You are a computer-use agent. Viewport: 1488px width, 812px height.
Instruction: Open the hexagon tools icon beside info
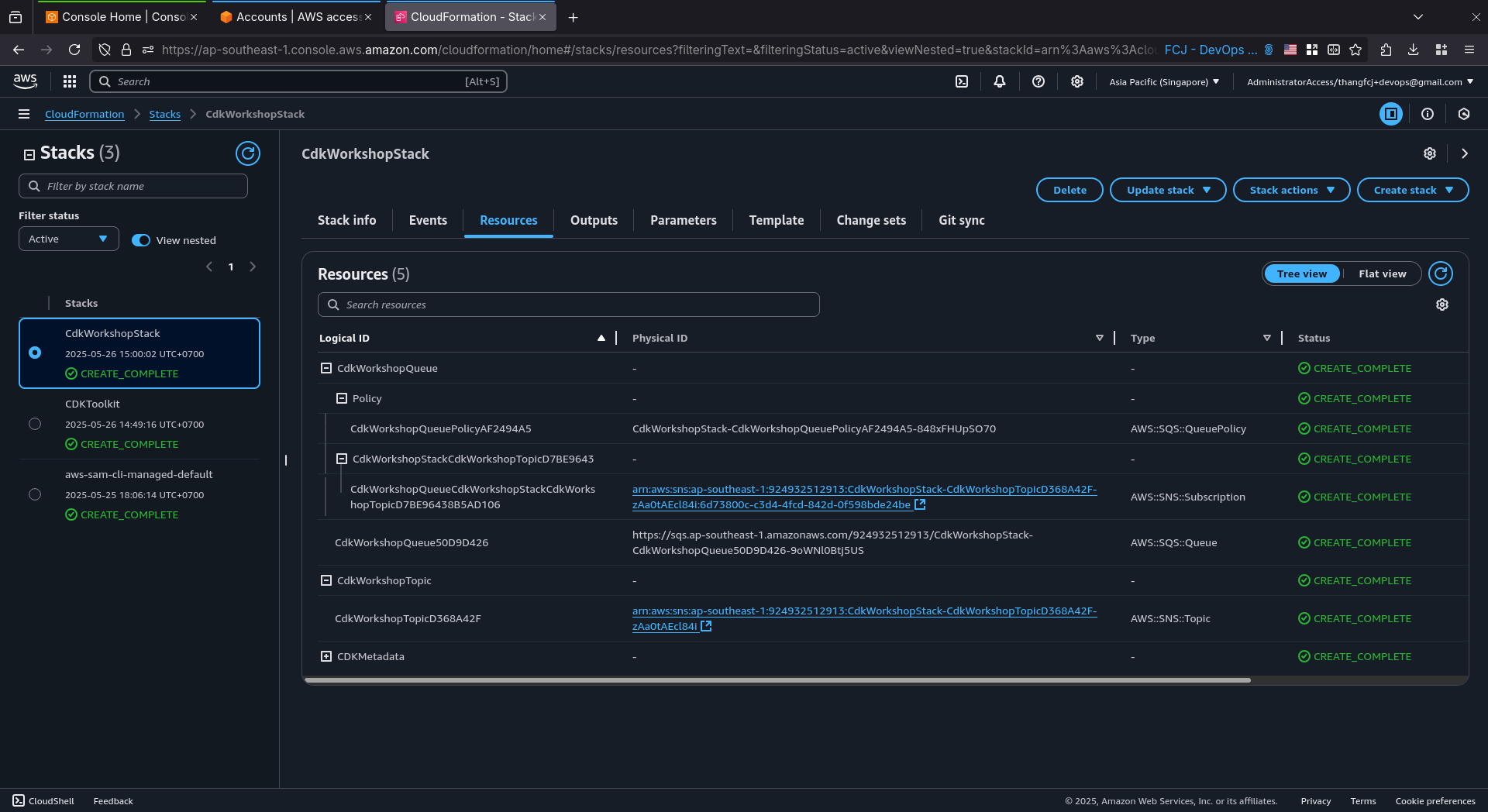tap(1464, 114)
